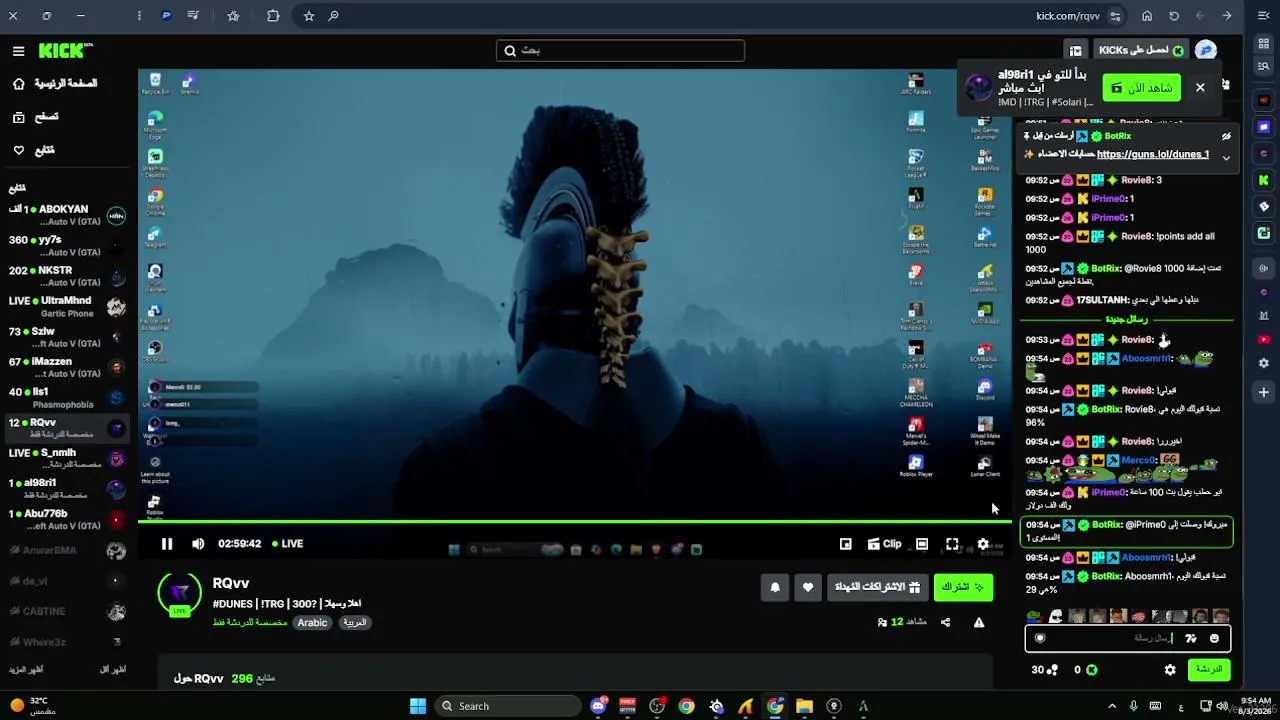Enter fullscreen video mode

point(952,544)
